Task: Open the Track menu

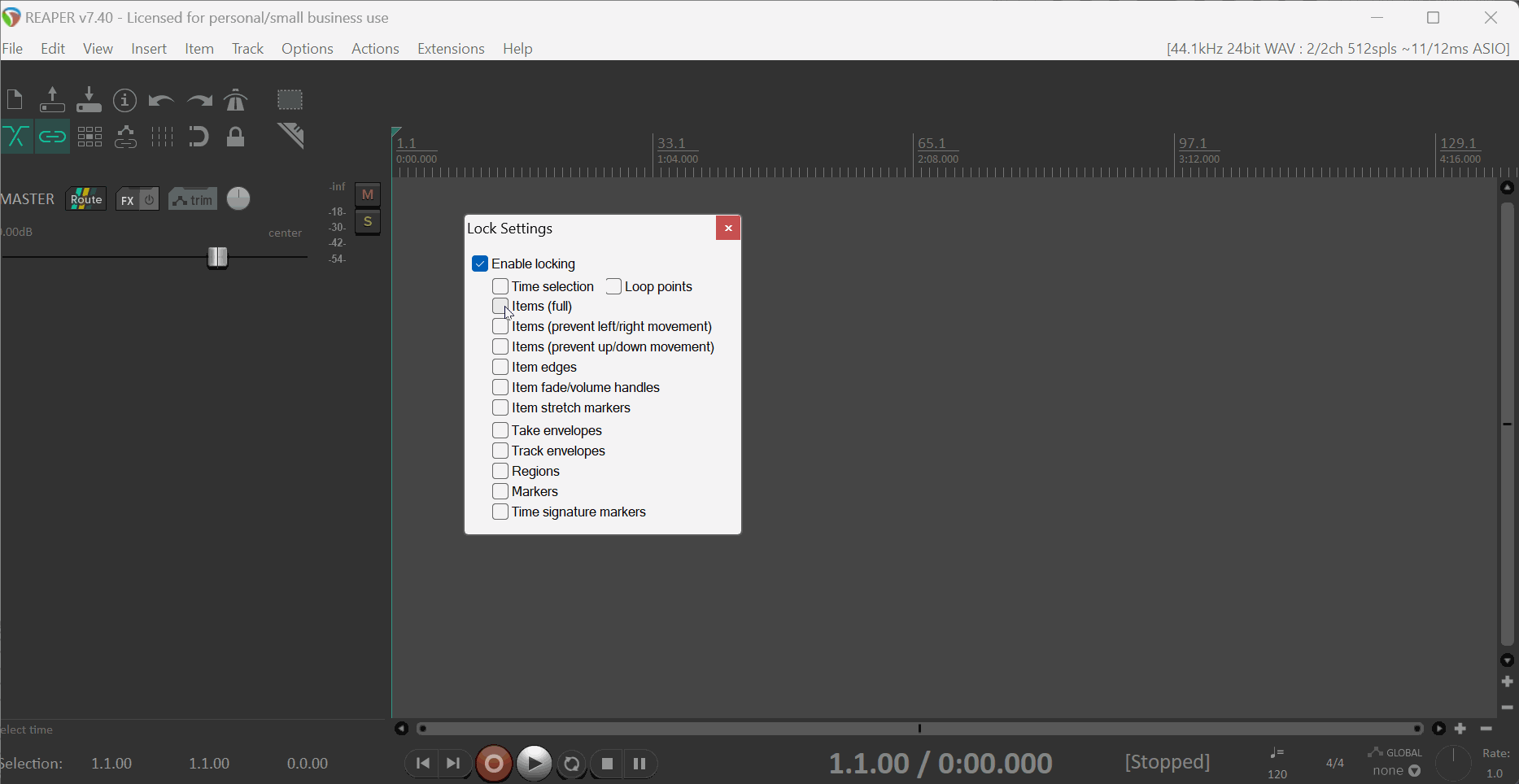Action: point(247,49)
